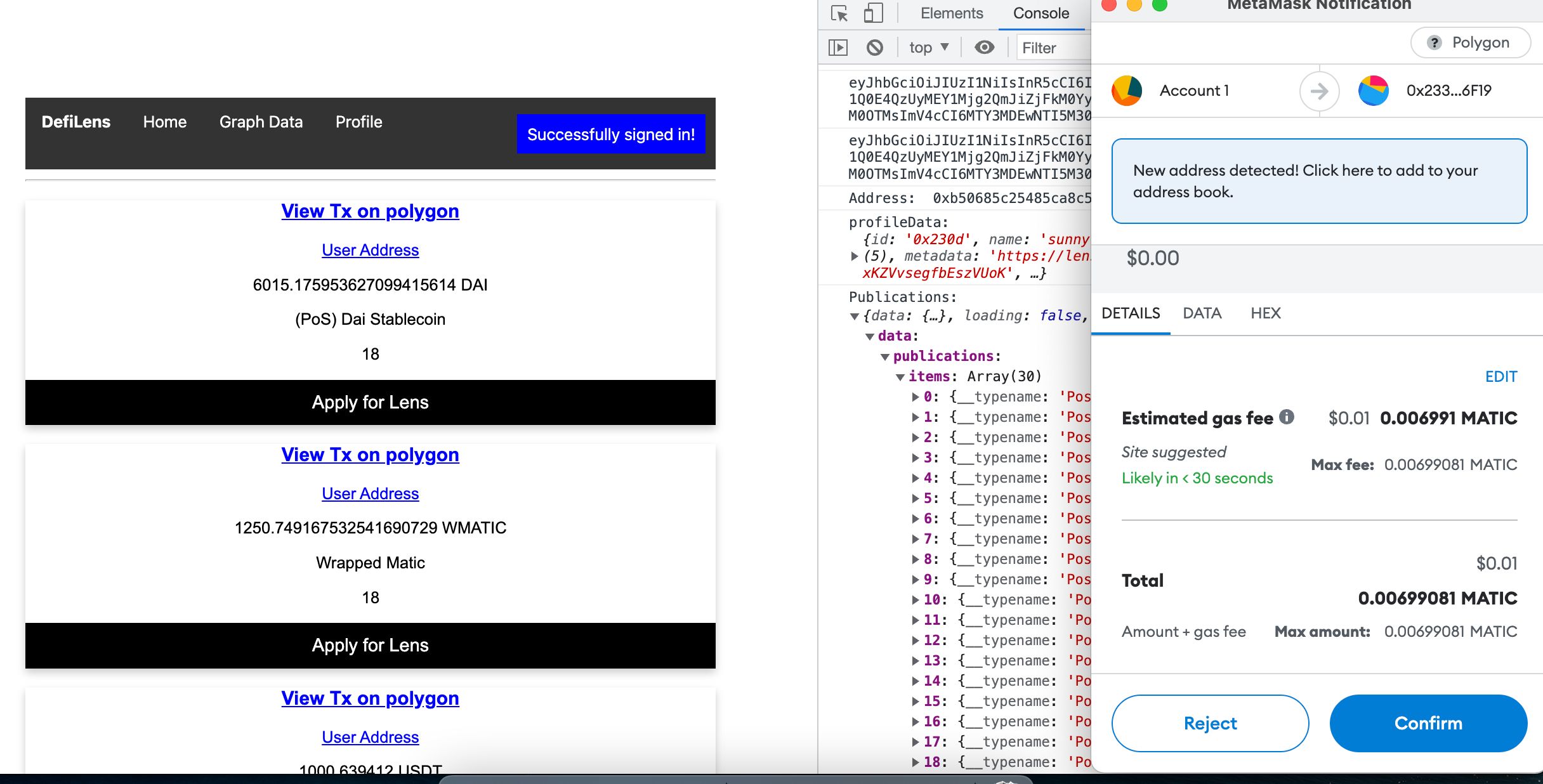Click the Wrapped Matic token name text
Image resolution: width=1543 pixels, height=784 pixels.
click(x=371, y=563)
